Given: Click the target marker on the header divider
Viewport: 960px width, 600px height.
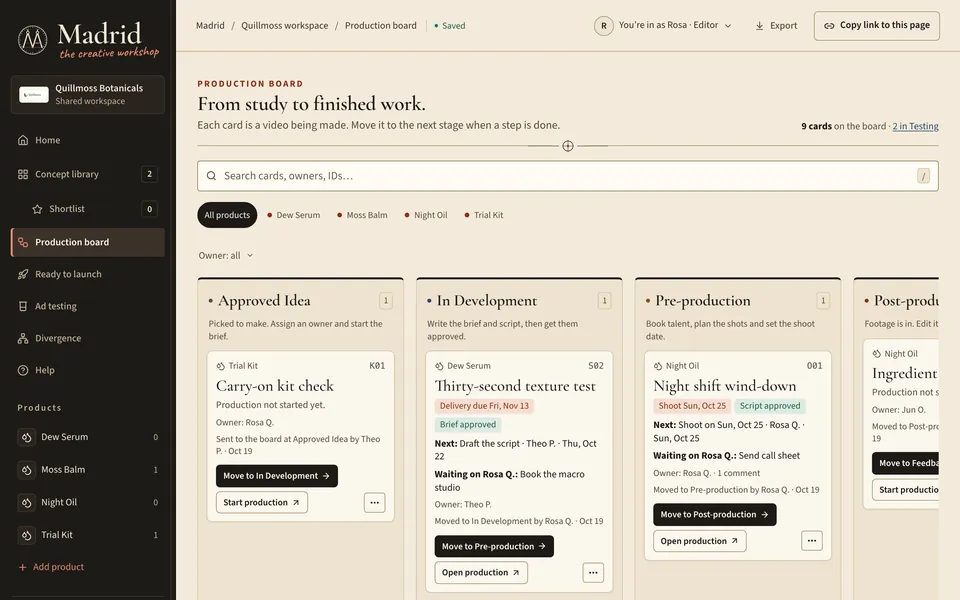Looking at the screenshot, I should pyautogui.click(x=568, y=146).
